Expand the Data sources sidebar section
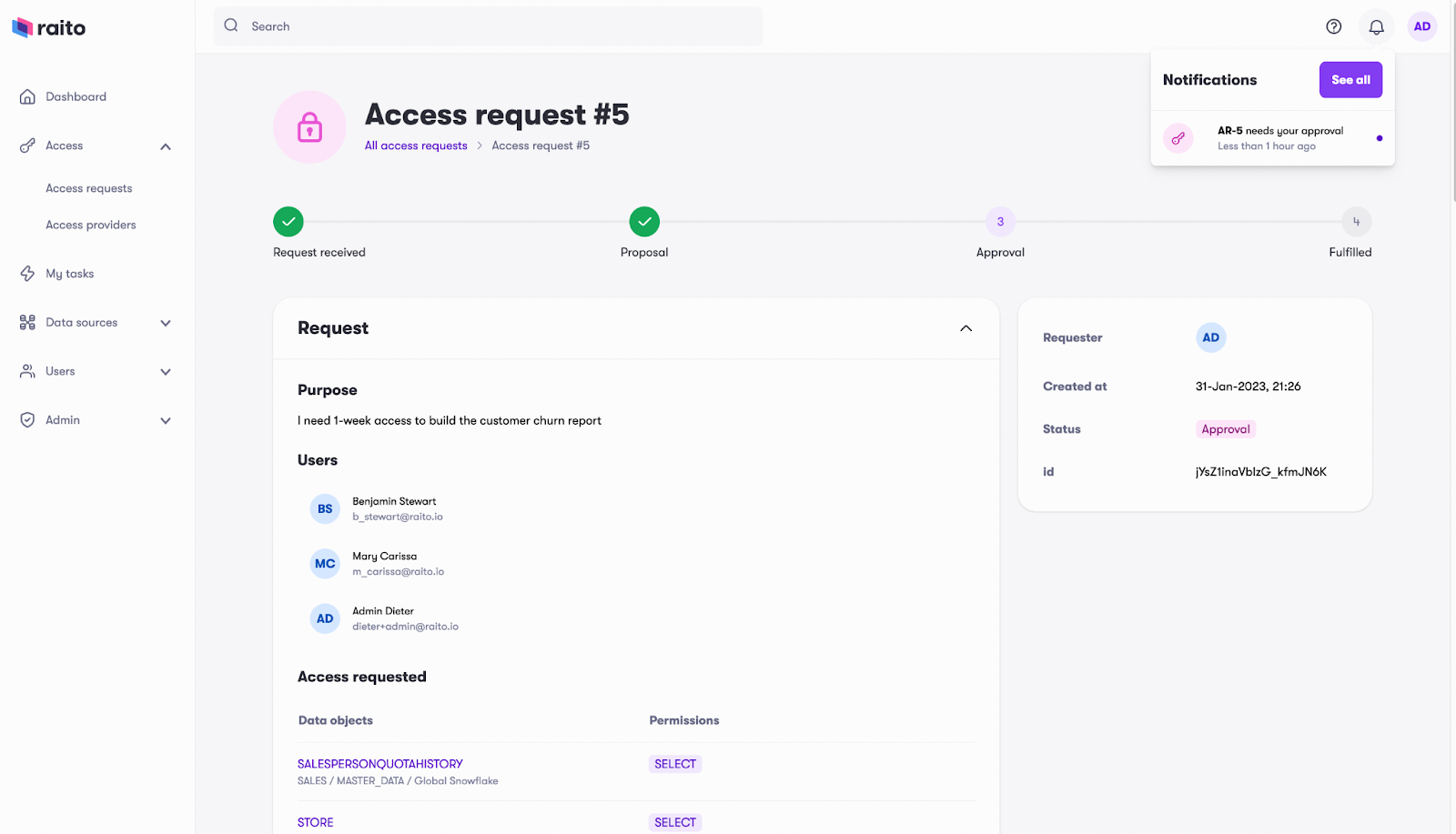1456x834 pixels. coord(165,322)
